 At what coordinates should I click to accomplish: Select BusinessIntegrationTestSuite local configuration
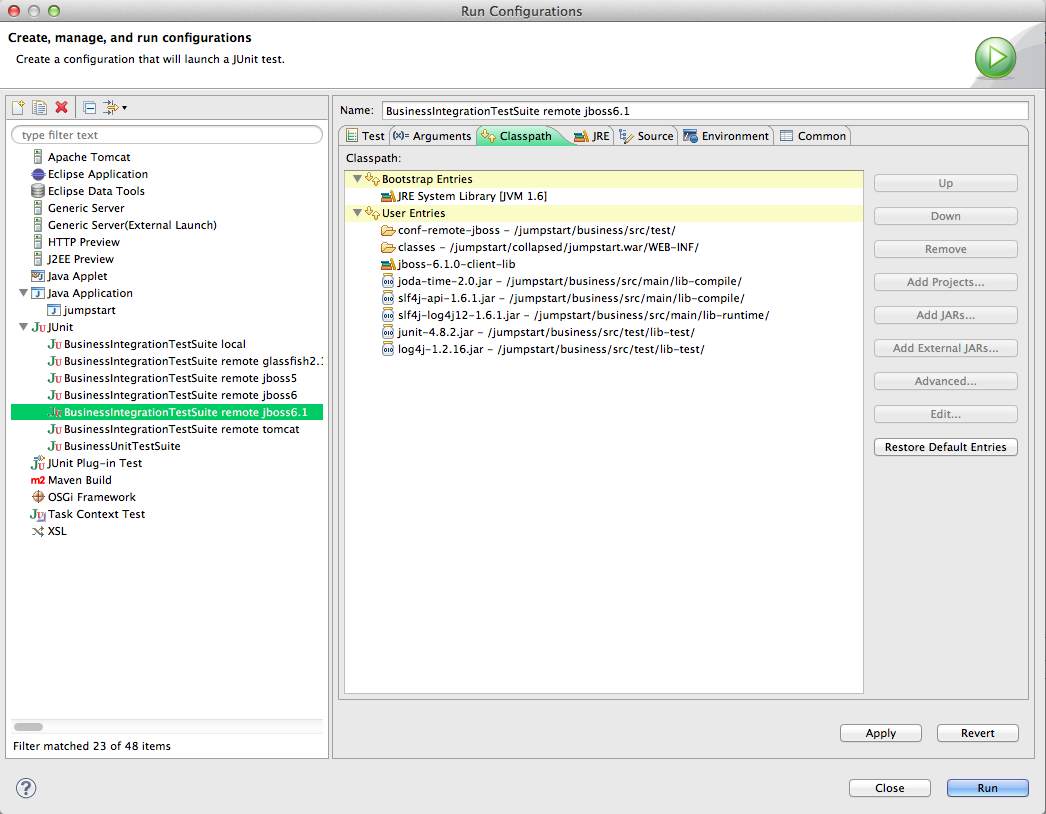[155, 344]
